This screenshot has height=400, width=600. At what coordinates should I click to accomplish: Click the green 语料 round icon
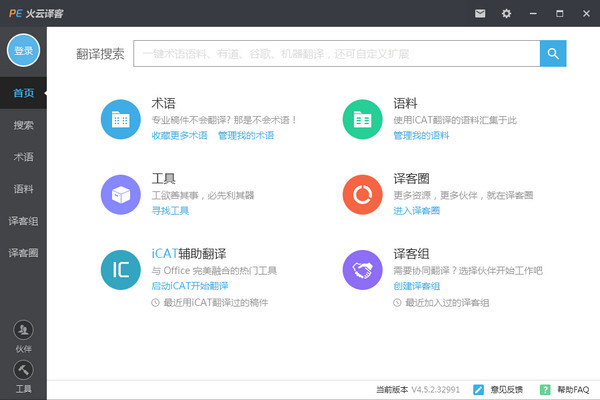(x=362, y=120)
